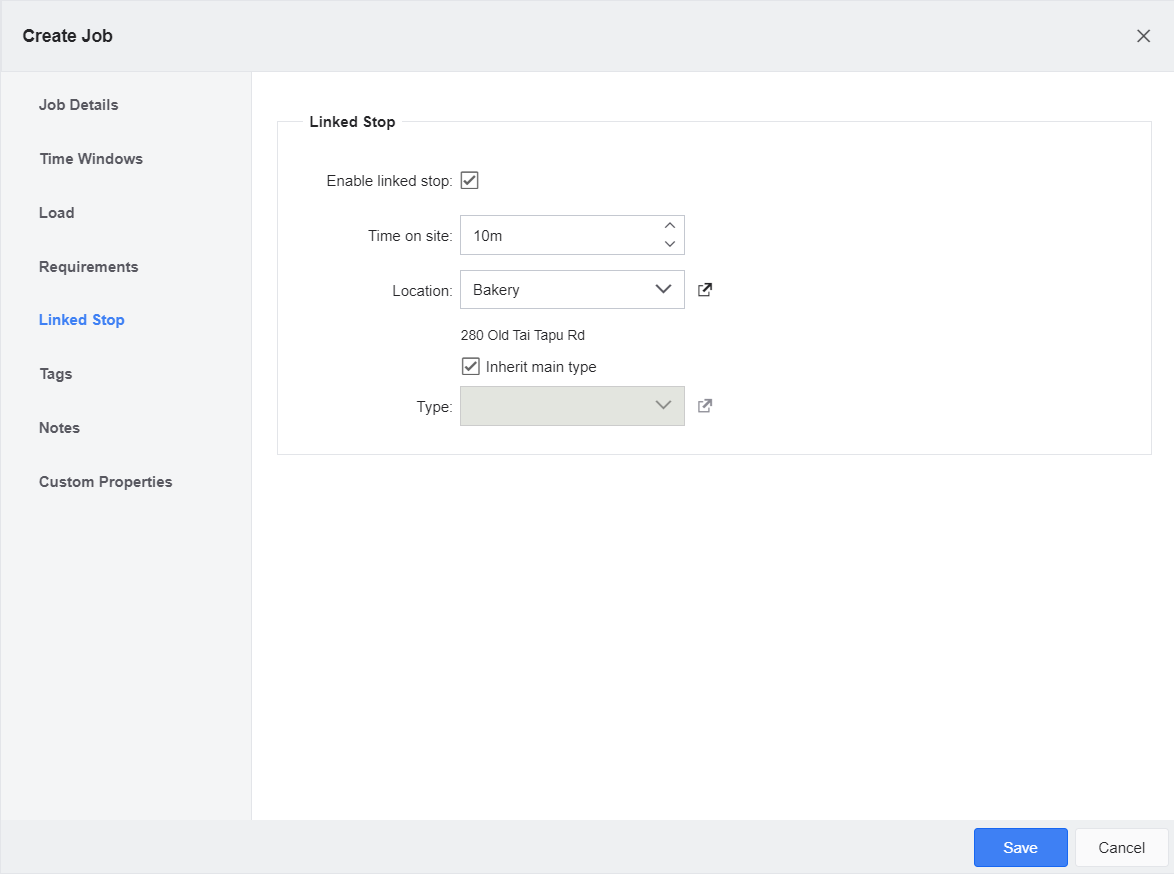The image size is (1174, 874).
Task: Open the Type external link icon
Action: click(705, 406)
